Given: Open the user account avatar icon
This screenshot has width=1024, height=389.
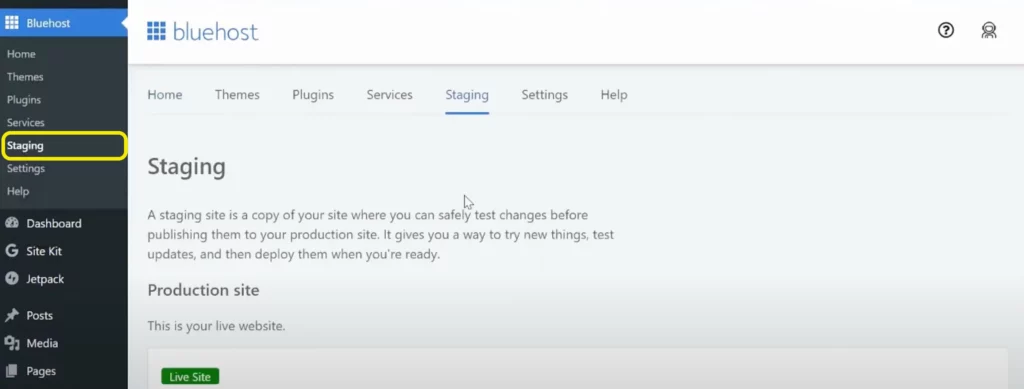Looking at the screenshot, I should pos(989,30).
